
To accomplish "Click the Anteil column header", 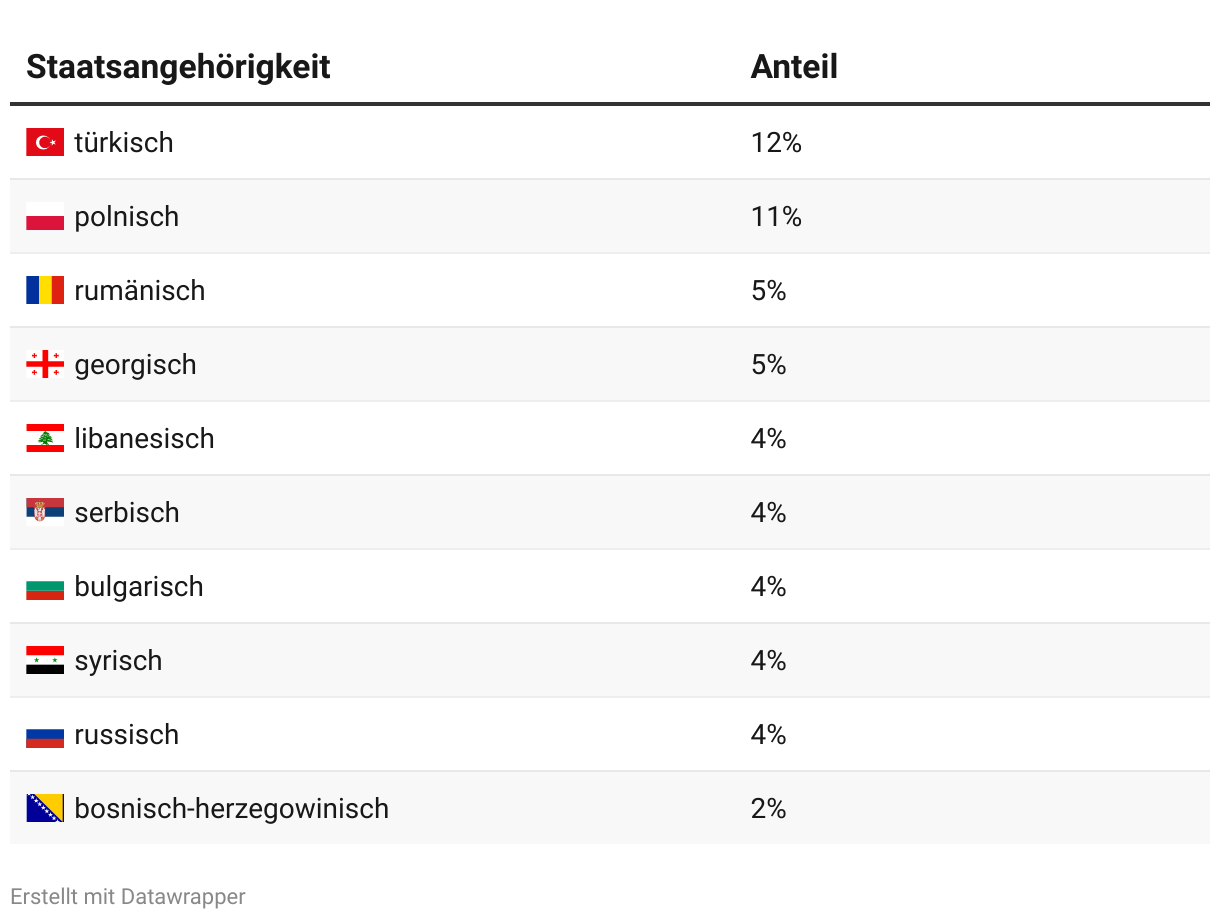I will [794, 67].
